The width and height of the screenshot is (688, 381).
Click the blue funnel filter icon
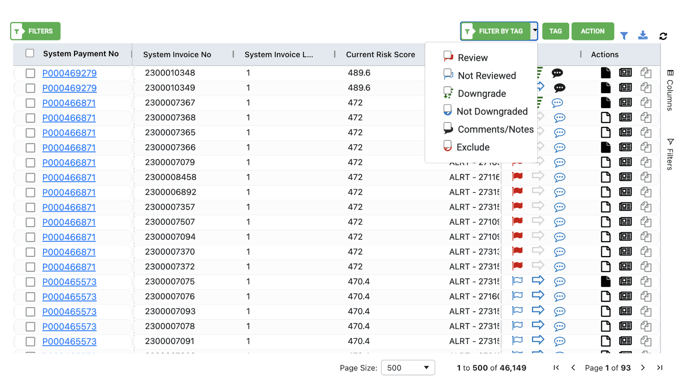point(624,36)
